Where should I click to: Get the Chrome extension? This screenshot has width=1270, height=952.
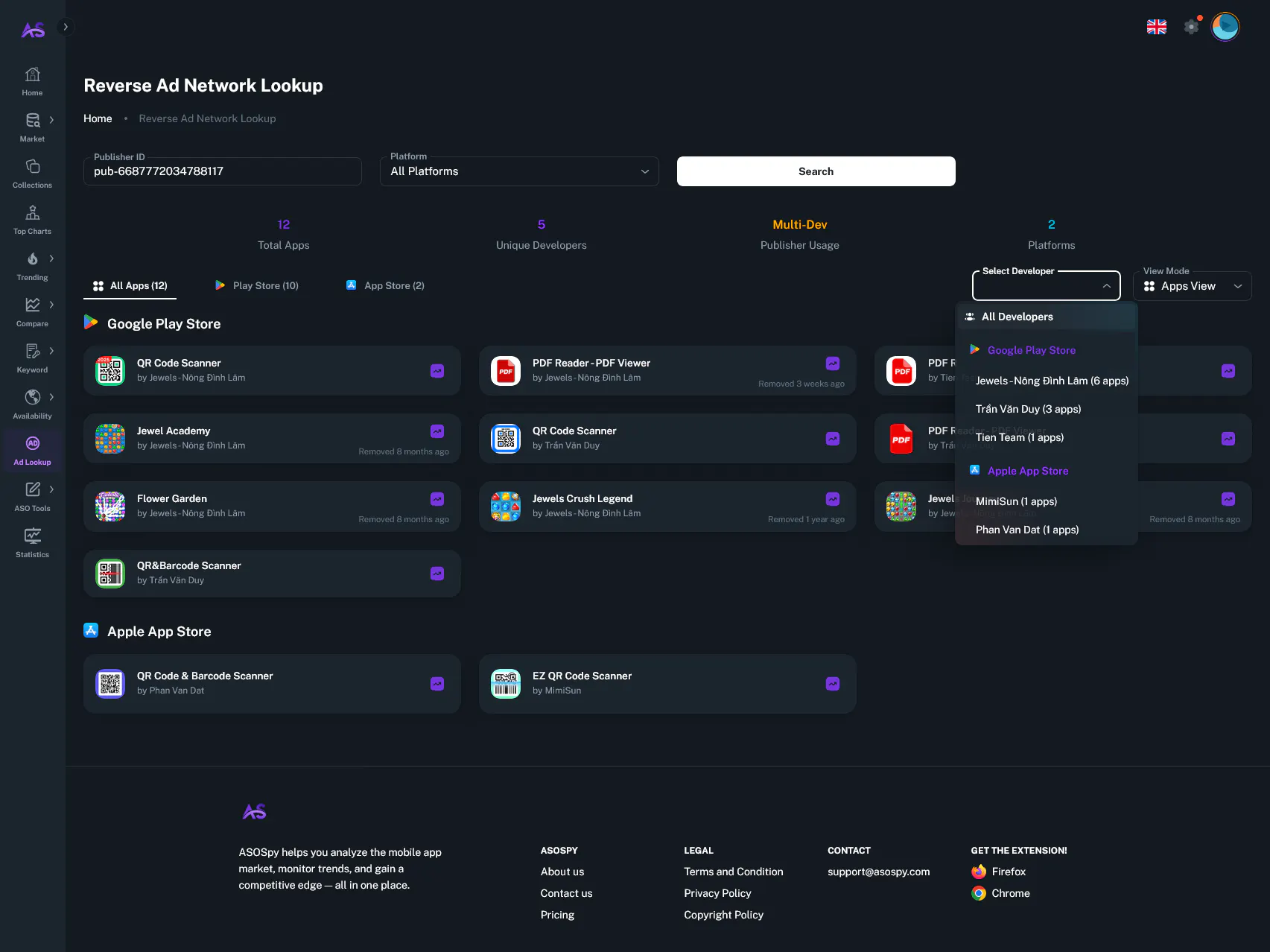pyautogui.click(x=1001, y=893)
